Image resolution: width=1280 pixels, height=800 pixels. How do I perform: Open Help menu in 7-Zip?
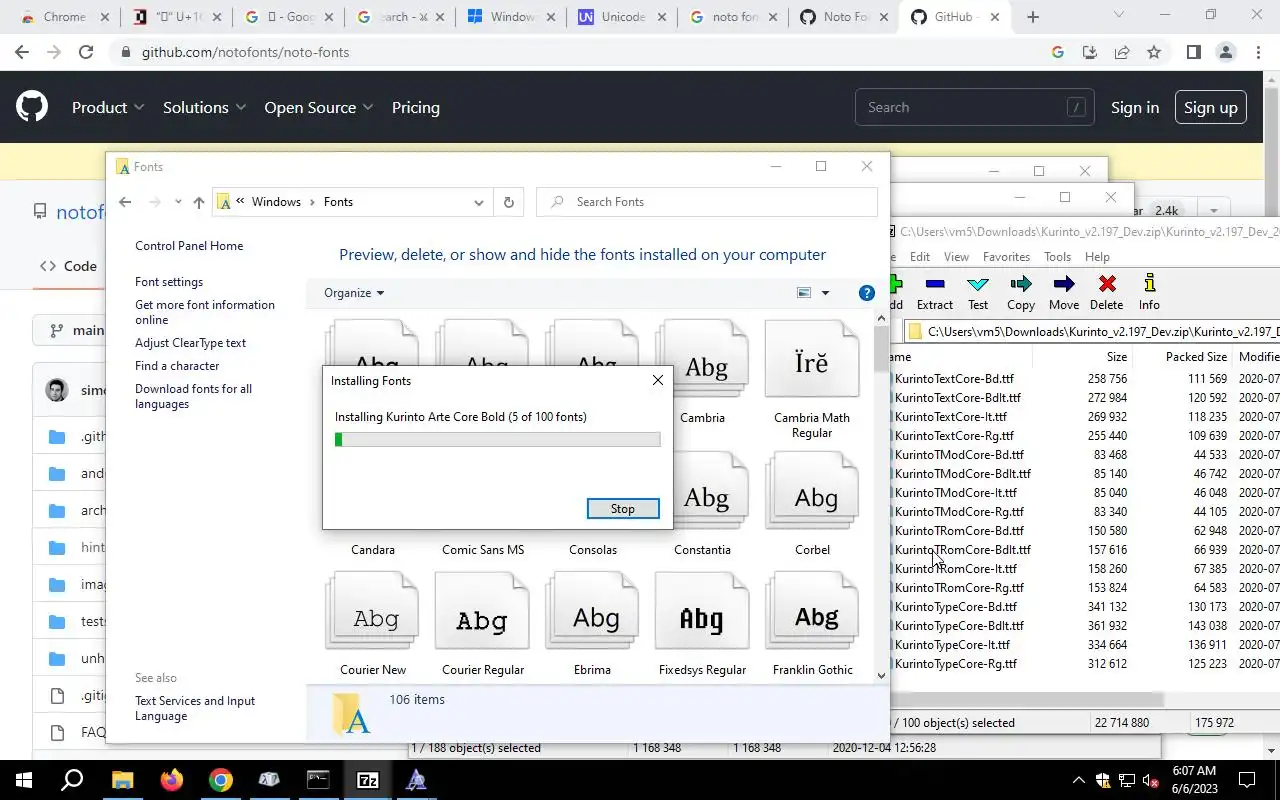click(1097, 257)
